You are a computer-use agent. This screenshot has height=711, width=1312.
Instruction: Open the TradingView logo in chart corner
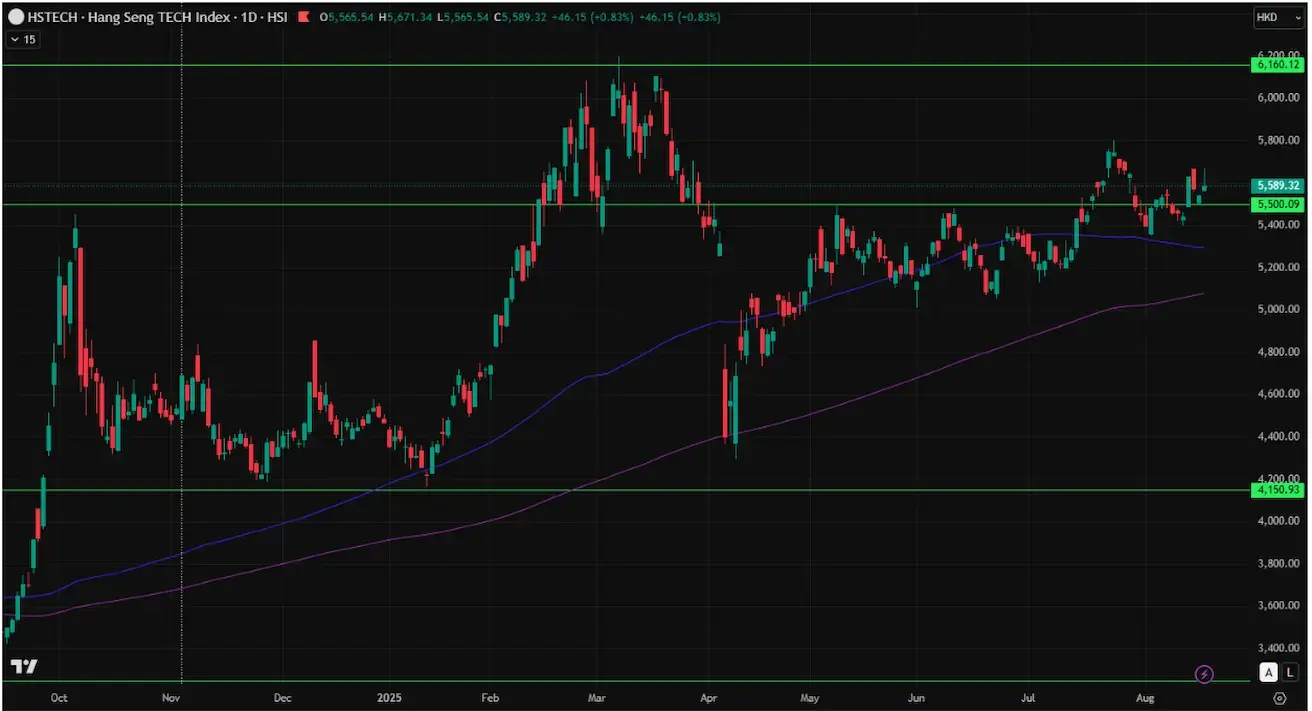tap(25, 667)
